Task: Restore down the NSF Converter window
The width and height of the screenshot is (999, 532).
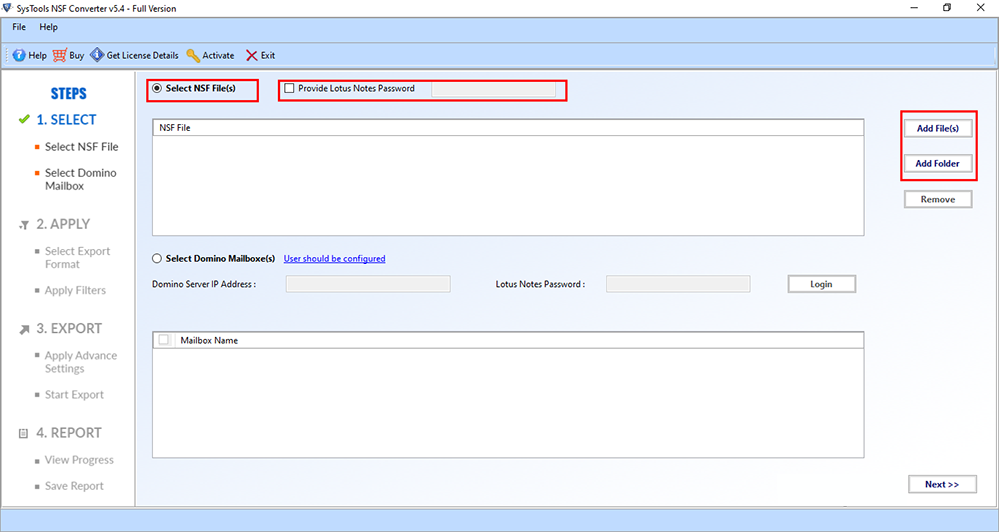Action: (x=947, y=8)
